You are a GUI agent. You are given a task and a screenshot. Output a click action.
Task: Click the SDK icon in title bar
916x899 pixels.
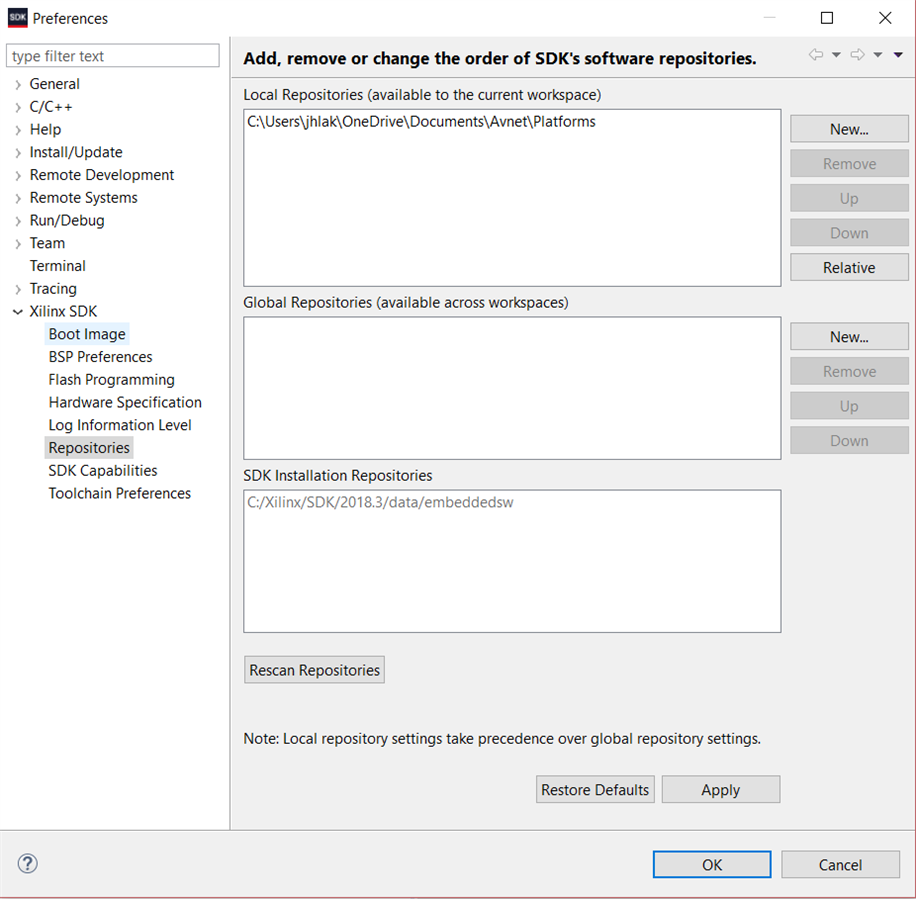(x=18, y=18)
